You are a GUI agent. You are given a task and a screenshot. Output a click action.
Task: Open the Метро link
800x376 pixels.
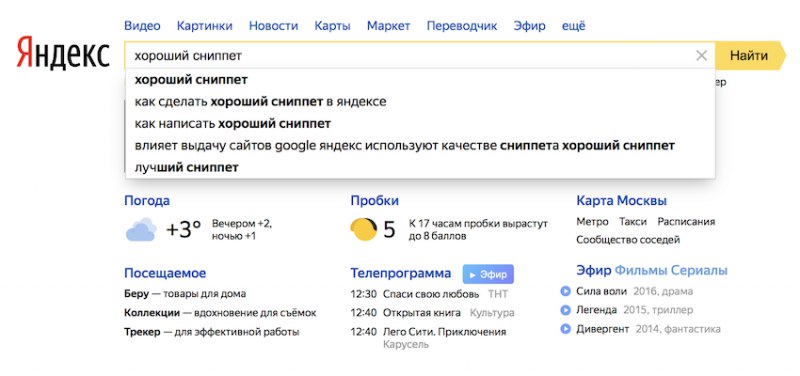point(592,222)
